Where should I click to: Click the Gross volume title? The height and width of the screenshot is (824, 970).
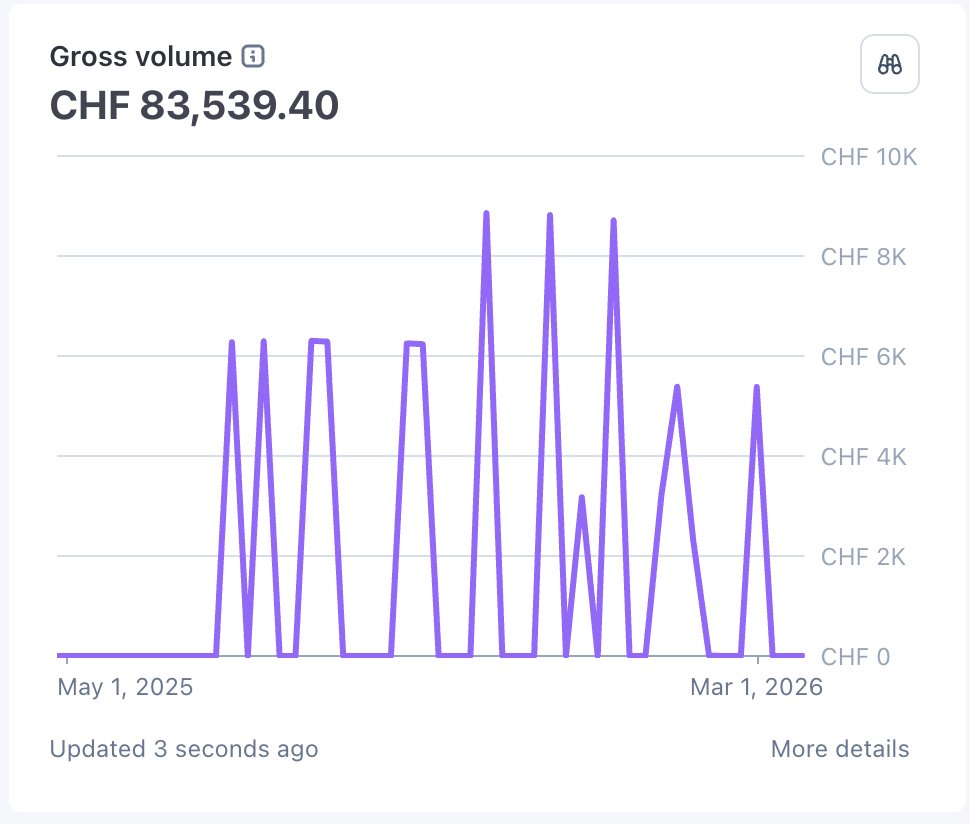tap(140, 57)
